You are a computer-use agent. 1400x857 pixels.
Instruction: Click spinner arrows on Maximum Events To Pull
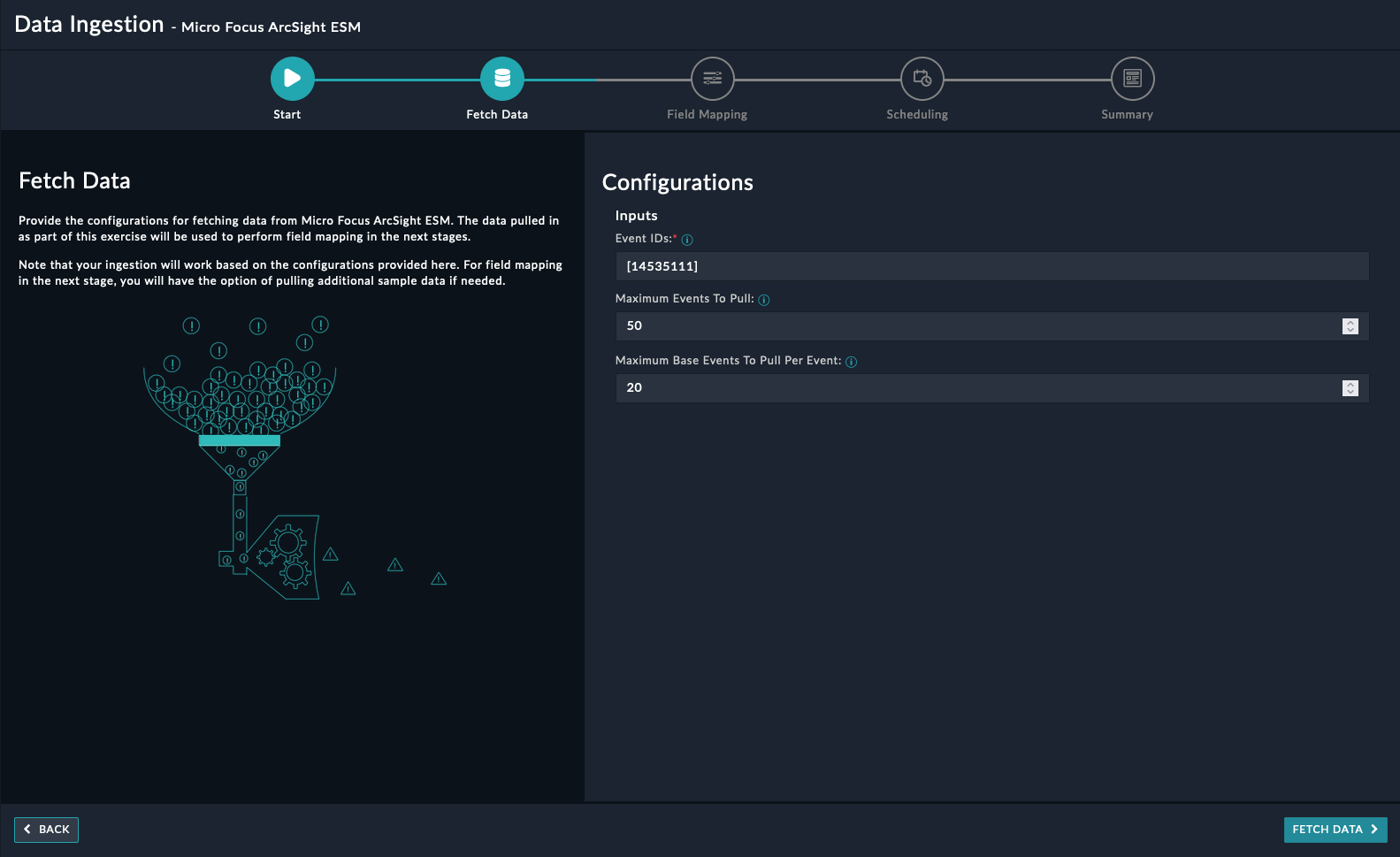point(1350,326)
